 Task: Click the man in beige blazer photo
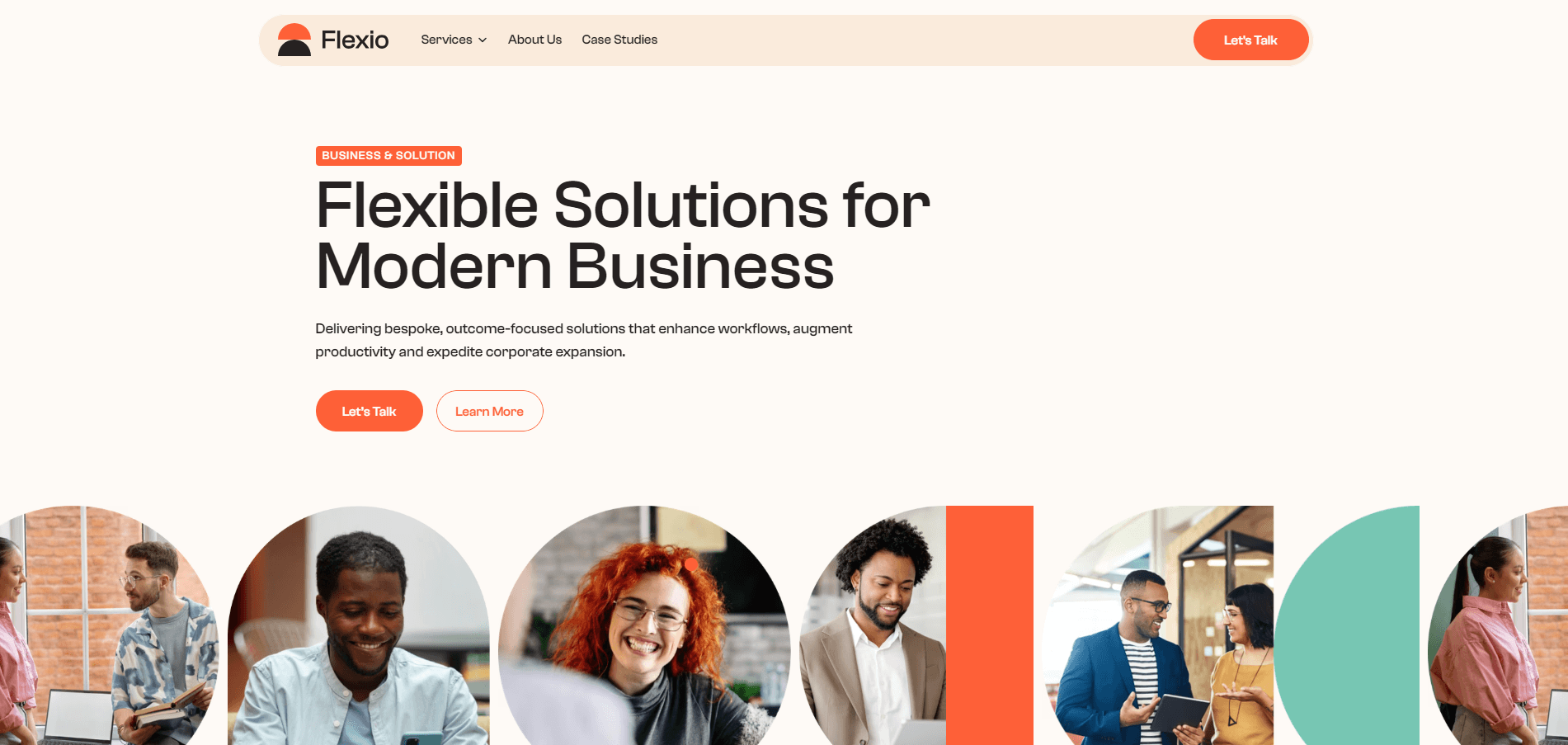[873, 625]
